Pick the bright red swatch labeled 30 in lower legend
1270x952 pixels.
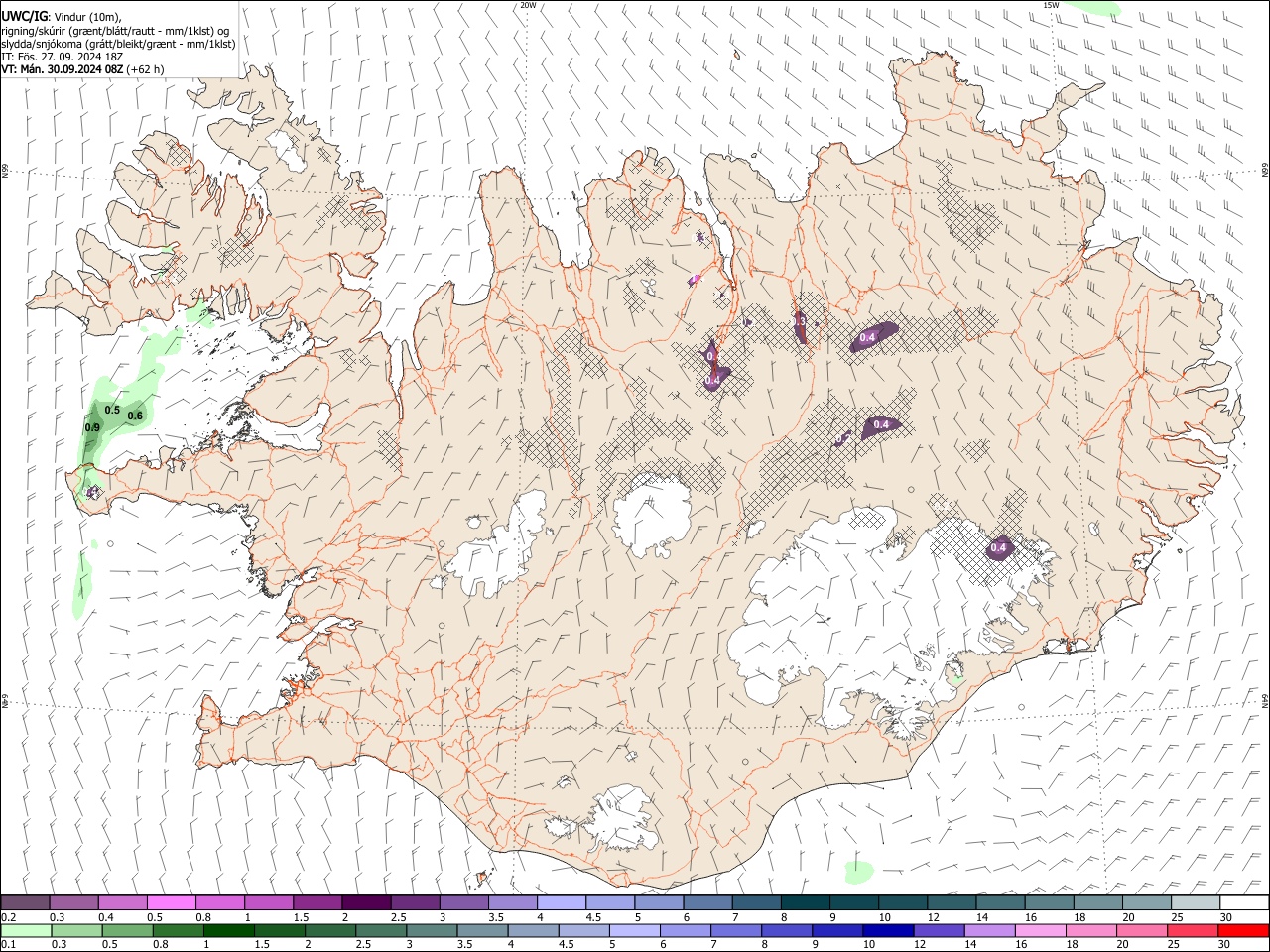point(1243,931)
